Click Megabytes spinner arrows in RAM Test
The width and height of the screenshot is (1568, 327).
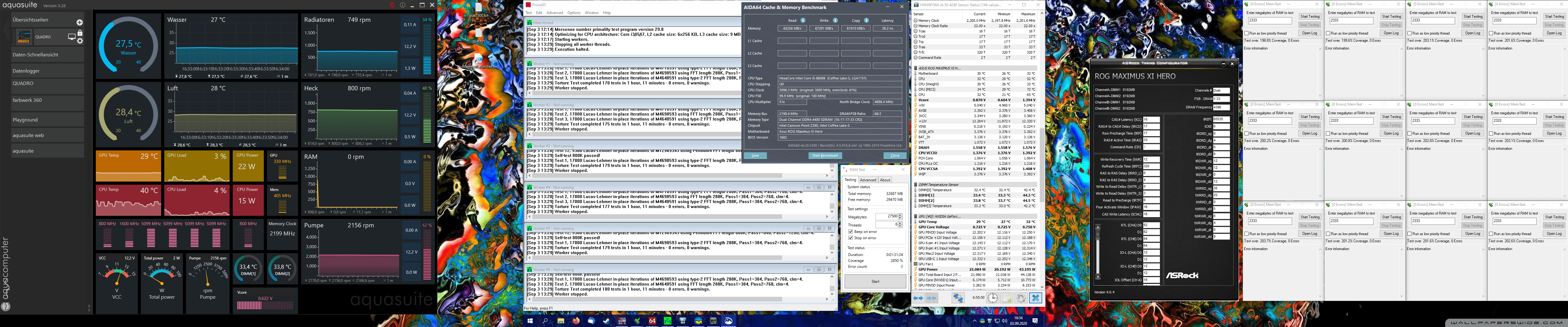(900, 217)
